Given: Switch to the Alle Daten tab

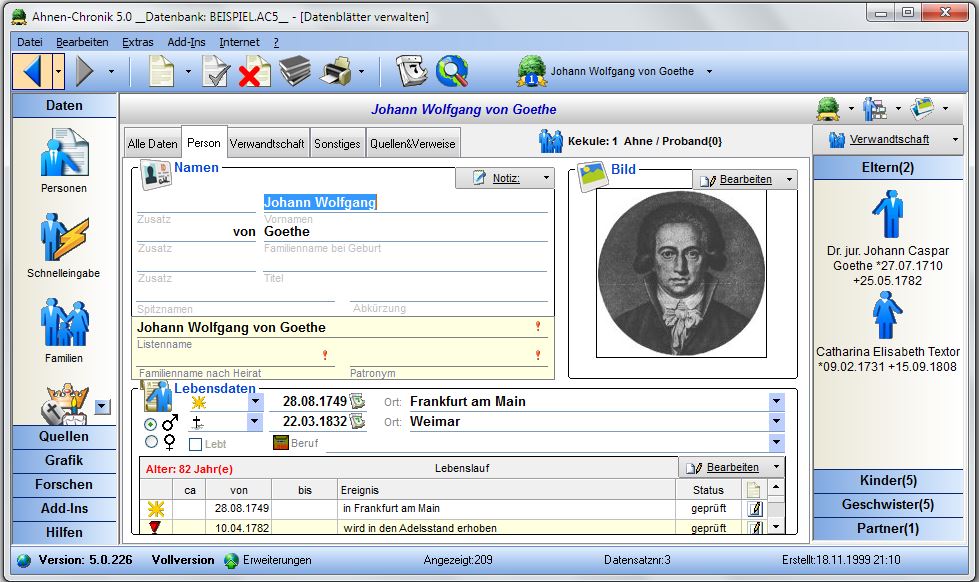Looking at the screenshot, I should coord(152,143).
